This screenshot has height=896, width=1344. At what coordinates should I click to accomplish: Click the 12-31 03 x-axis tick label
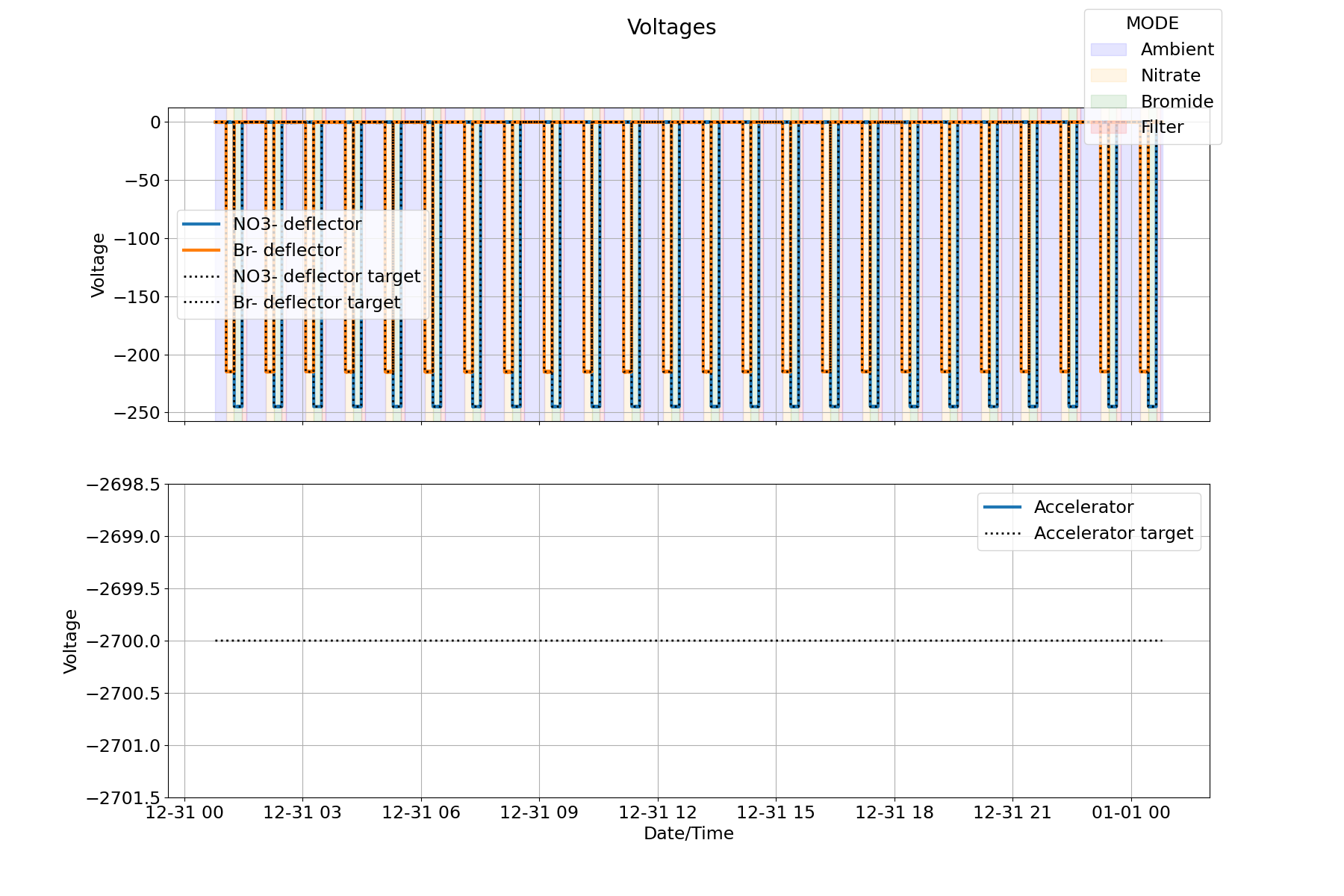pos(302,812)
